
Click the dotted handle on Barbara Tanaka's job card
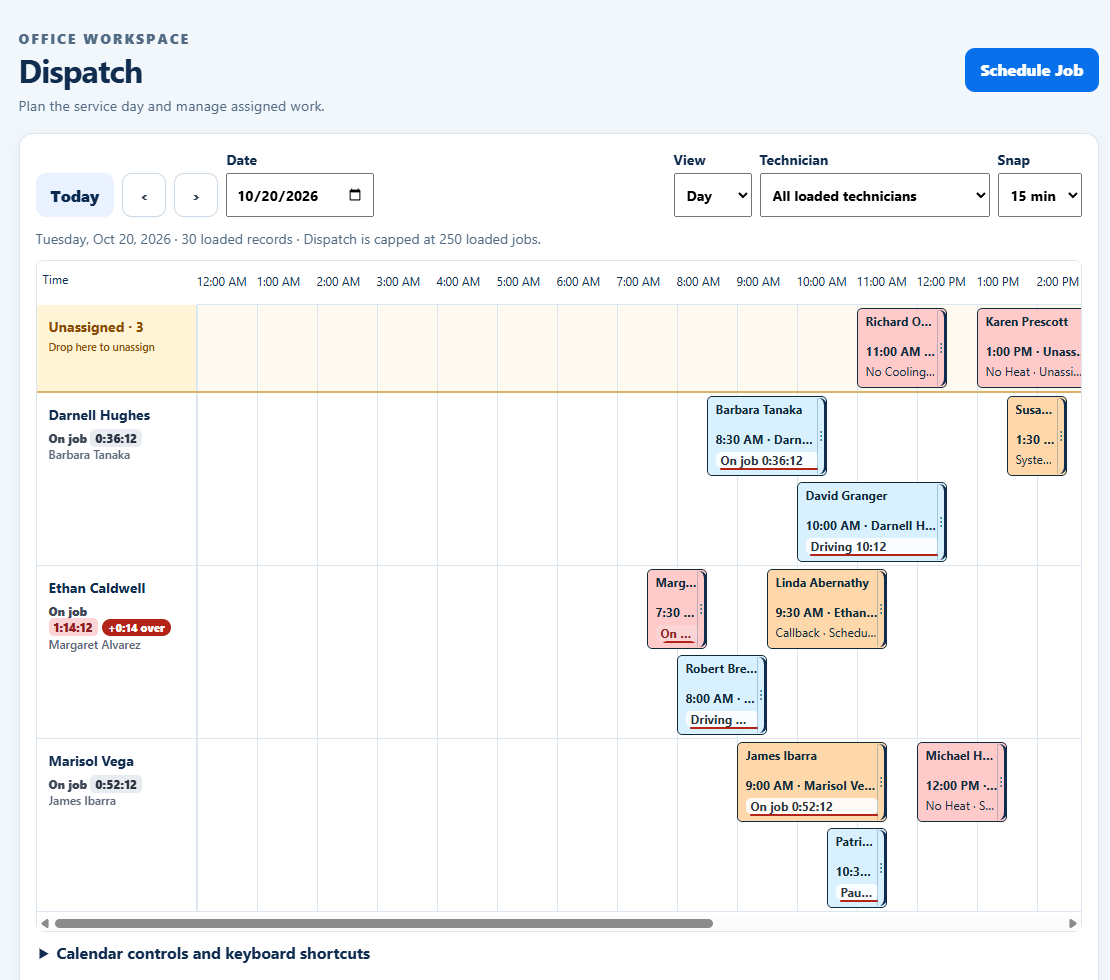[821, 436]
